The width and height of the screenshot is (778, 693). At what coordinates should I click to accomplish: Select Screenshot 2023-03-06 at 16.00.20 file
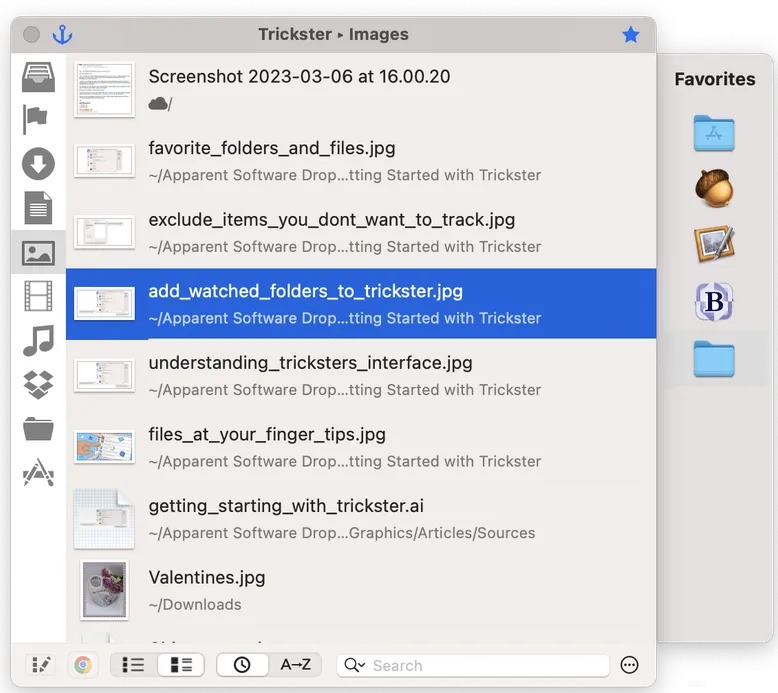click(361, 89)
